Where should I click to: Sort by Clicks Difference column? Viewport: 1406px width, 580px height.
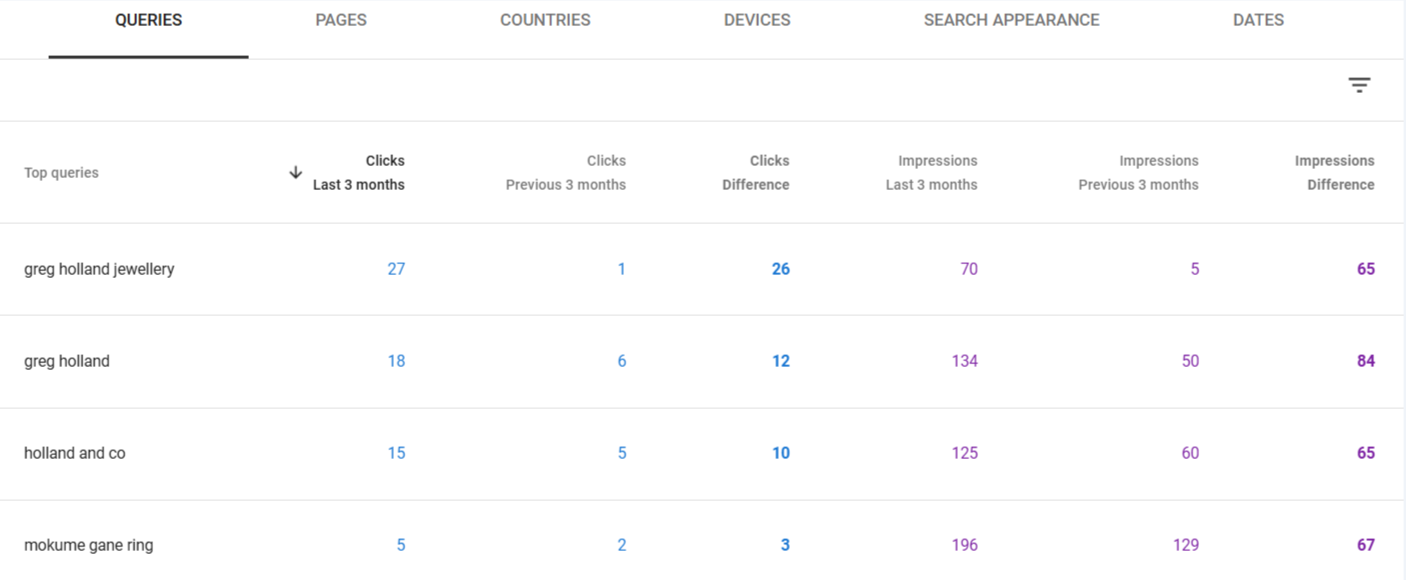[x=756, y=172]
